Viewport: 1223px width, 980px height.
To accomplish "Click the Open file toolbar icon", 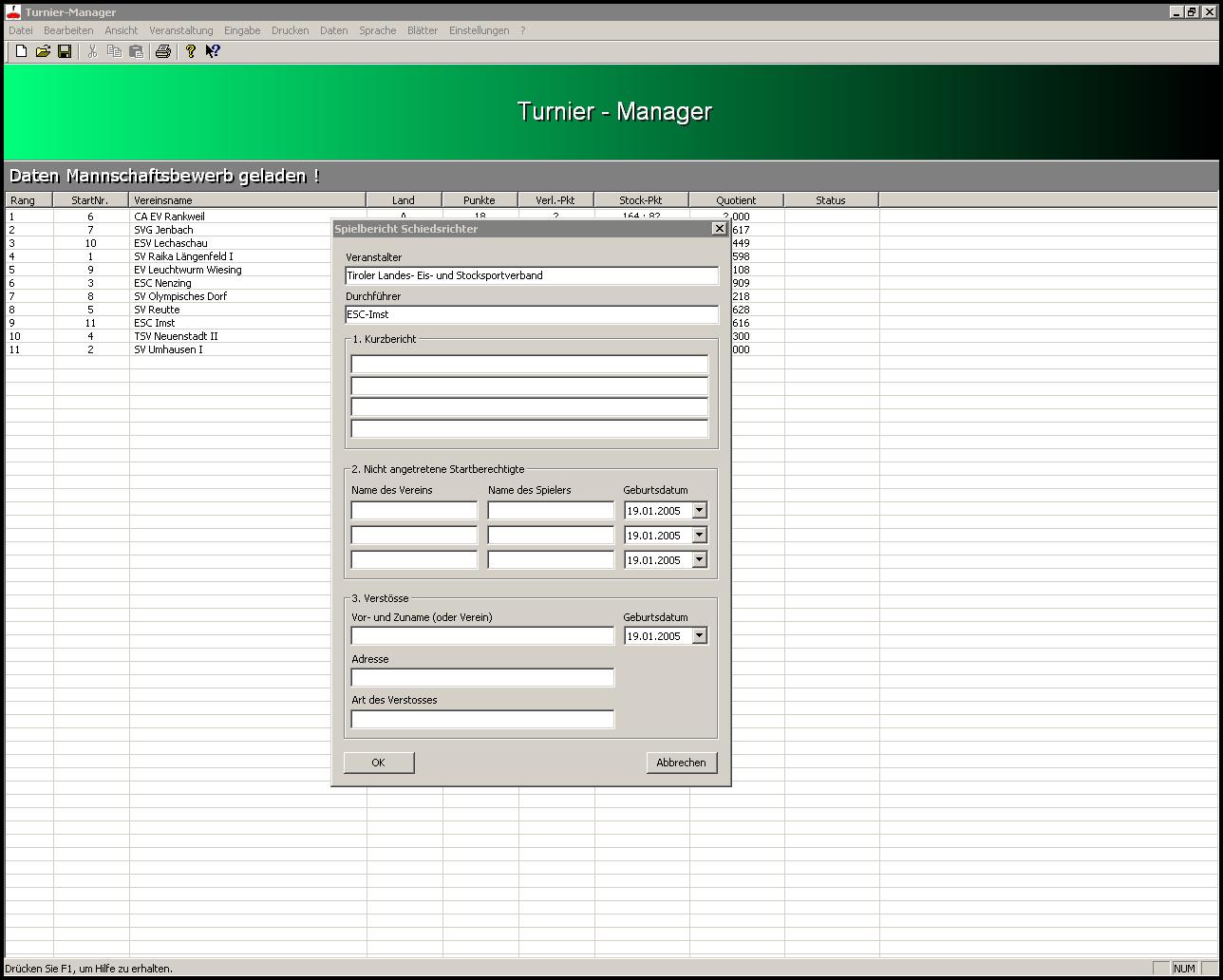I will coord(43,51).
